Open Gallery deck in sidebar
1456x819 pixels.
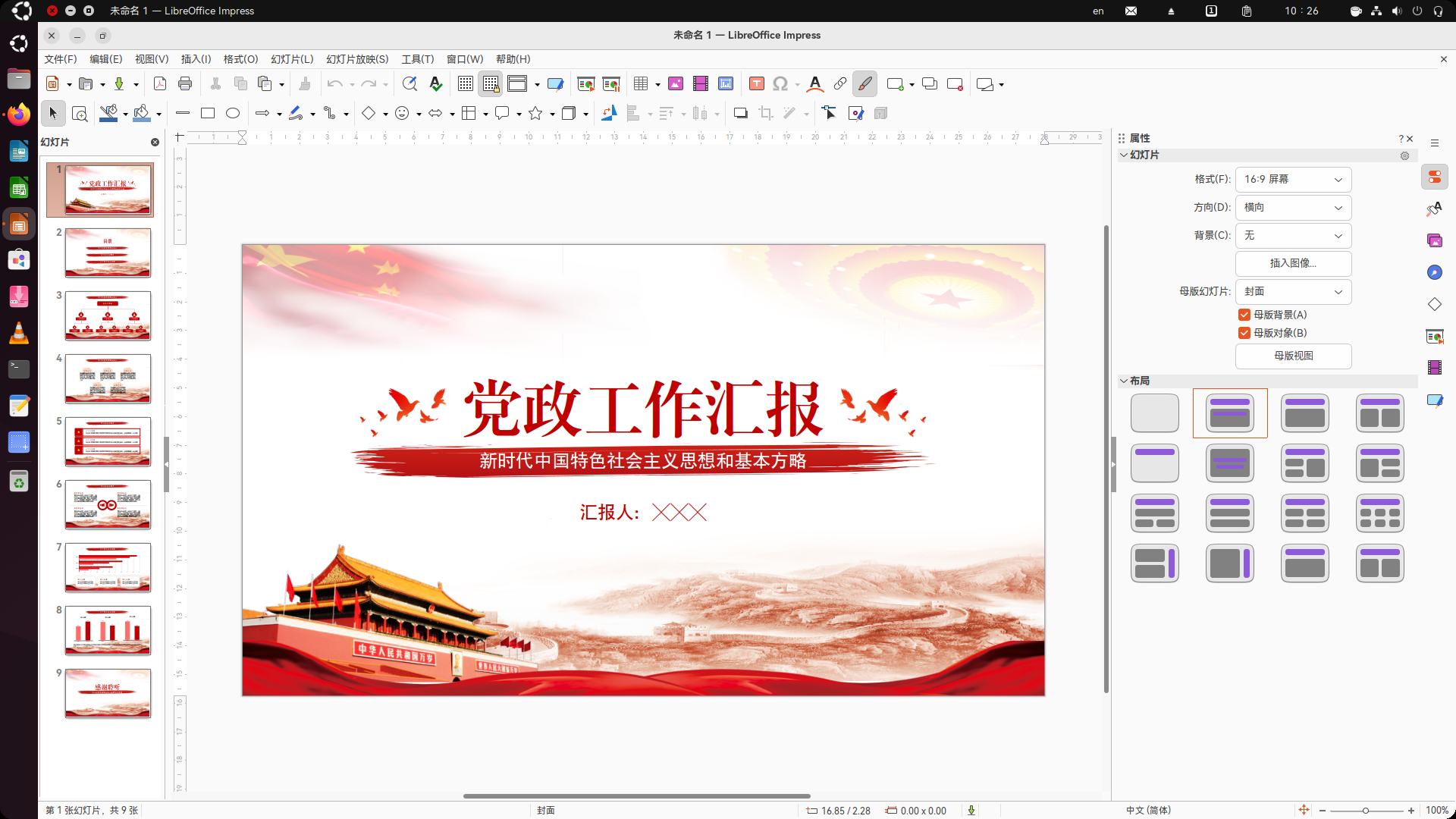(x=1435, y=240)
